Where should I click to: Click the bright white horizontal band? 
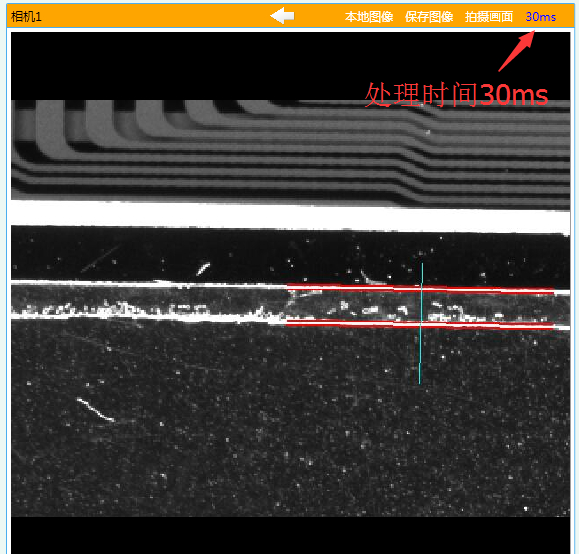tap(290, 216)
